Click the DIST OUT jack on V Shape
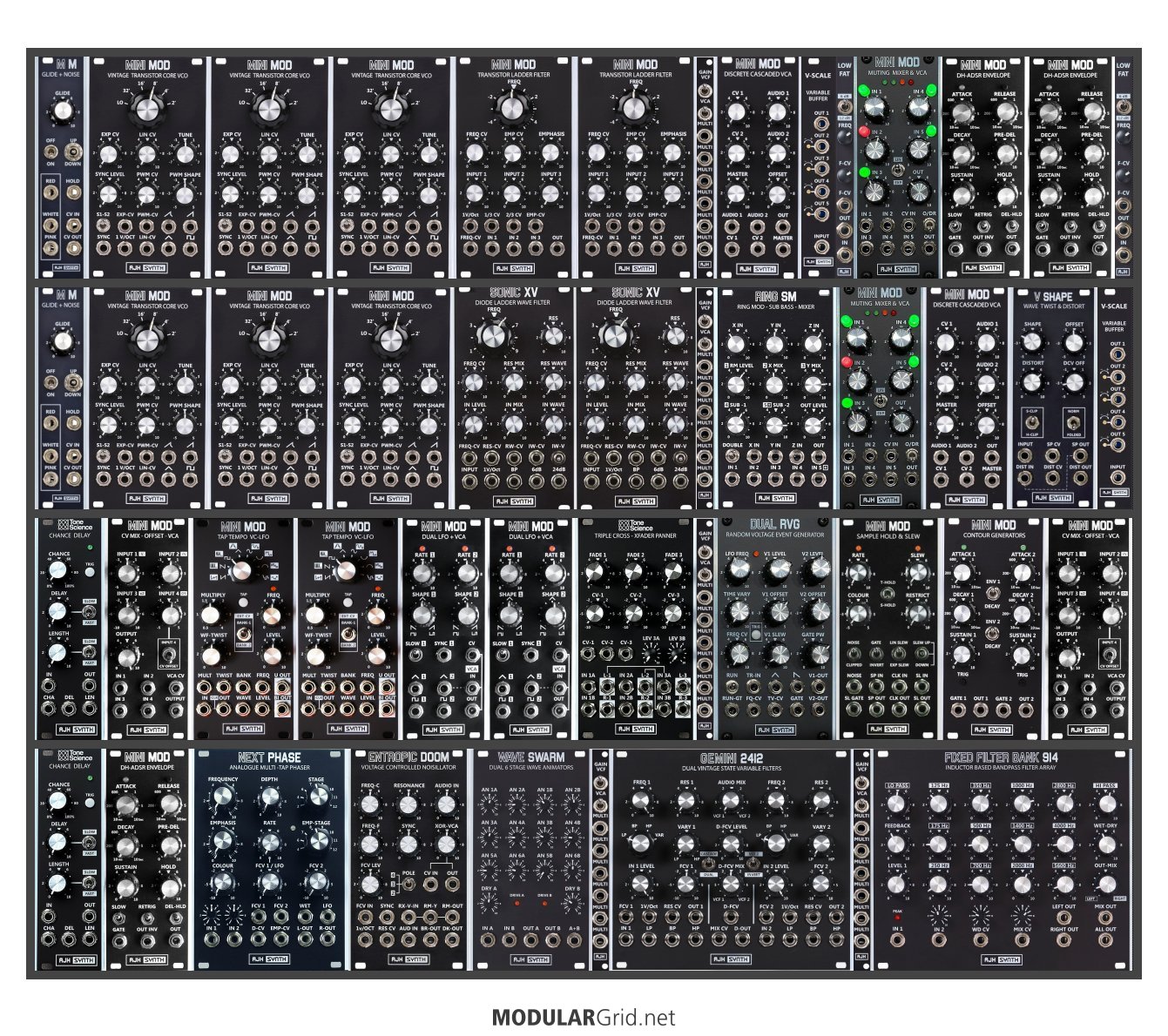The width and height of the screenshot is (1168, 1036). 1080,478
